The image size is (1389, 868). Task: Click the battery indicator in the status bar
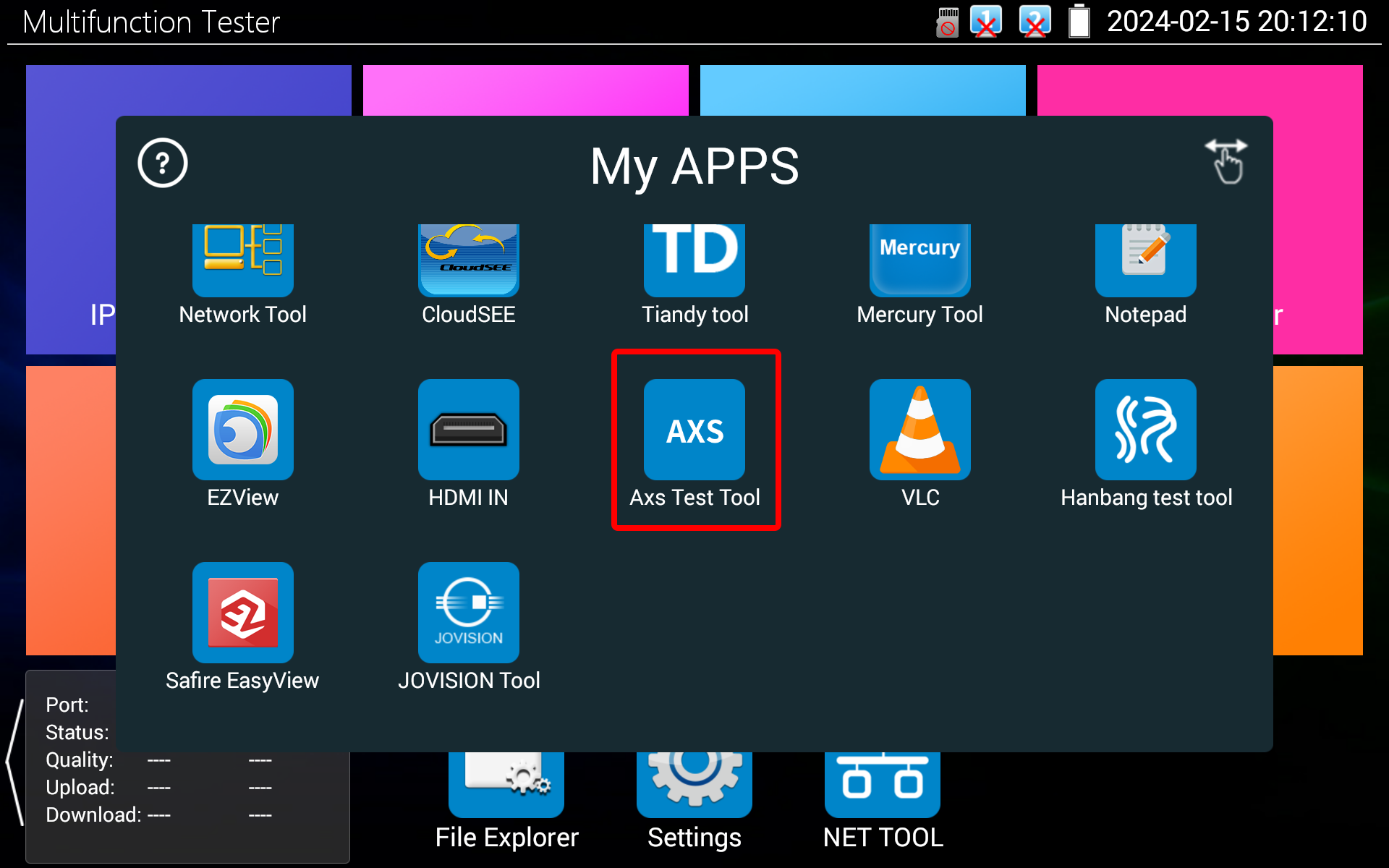click(x=1079, y=22)
